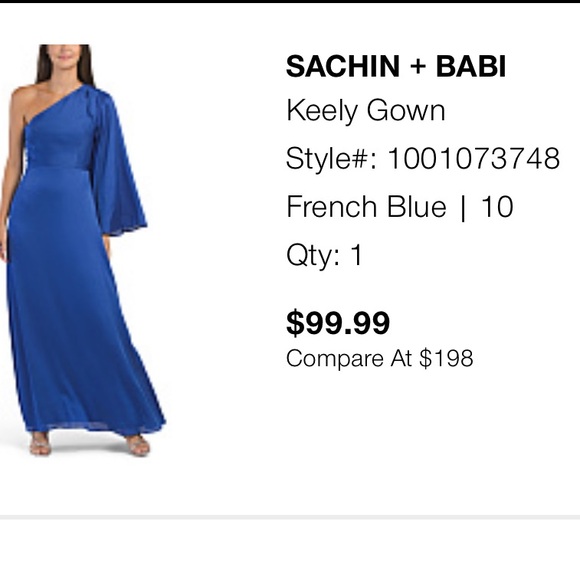Open the blue gown product thumbnail
This screenshot has width=580, height=580.
83,250
